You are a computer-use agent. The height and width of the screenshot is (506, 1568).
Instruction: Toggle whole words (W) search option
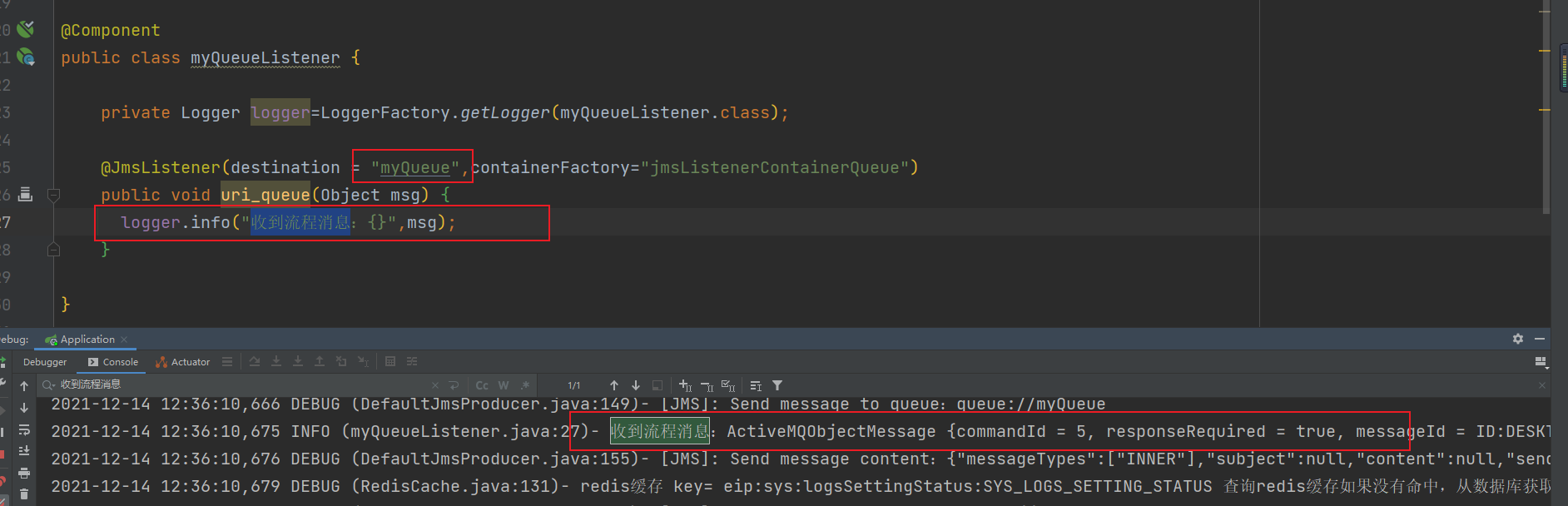click(x=504, y=385)
